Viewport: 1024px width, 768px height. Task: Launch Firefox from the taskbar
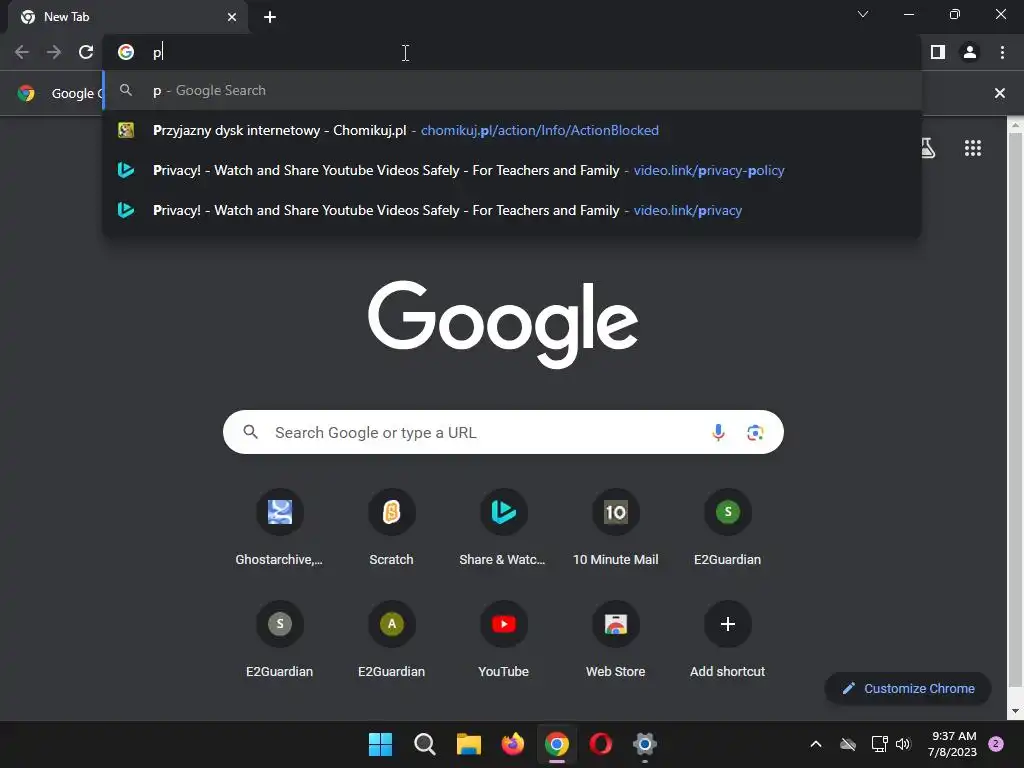(x=513, y=744)
